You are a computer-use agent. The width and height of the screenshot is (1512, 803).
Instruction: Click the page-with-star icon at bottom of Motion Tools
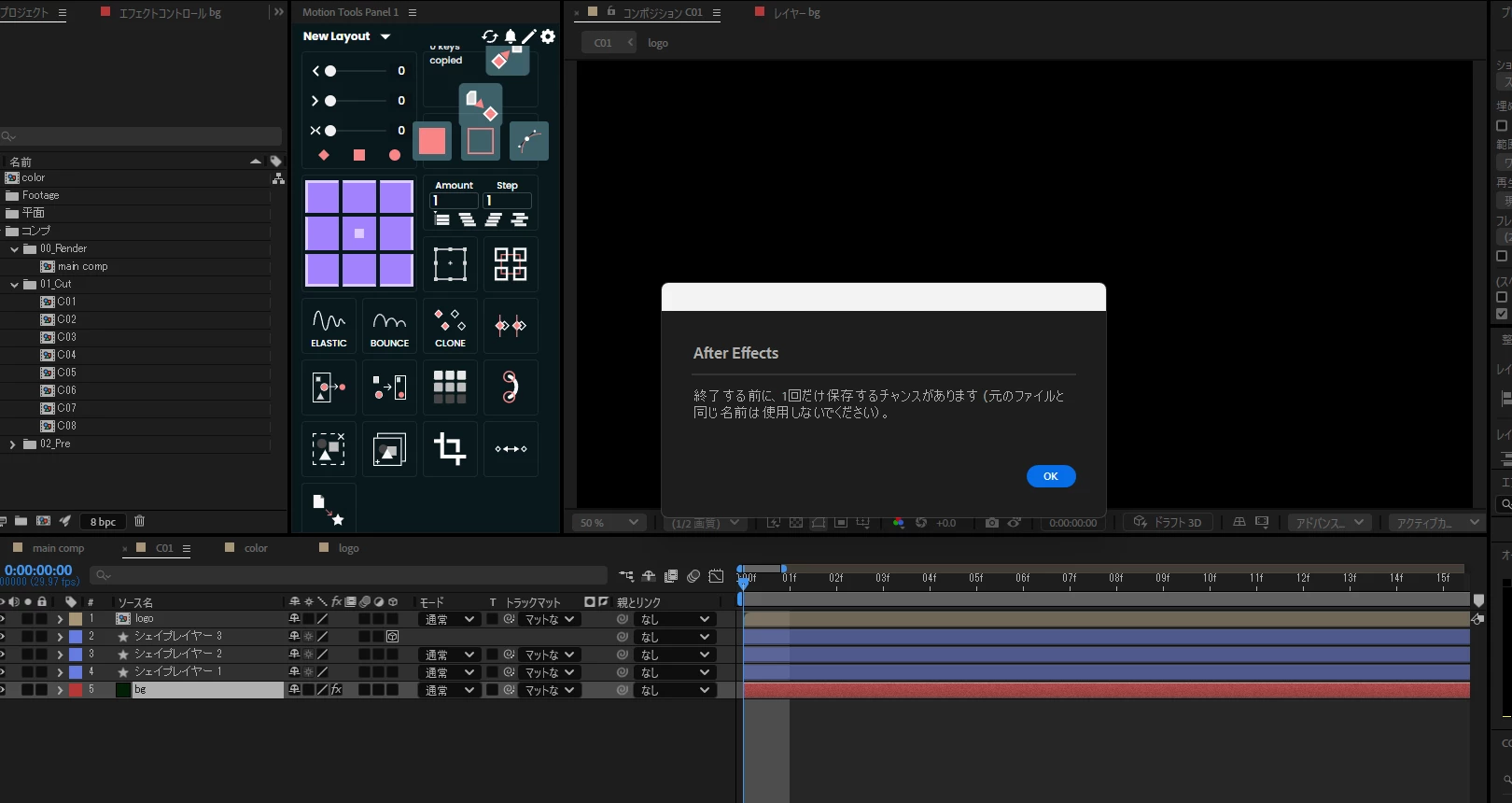(x=329, y=508)
